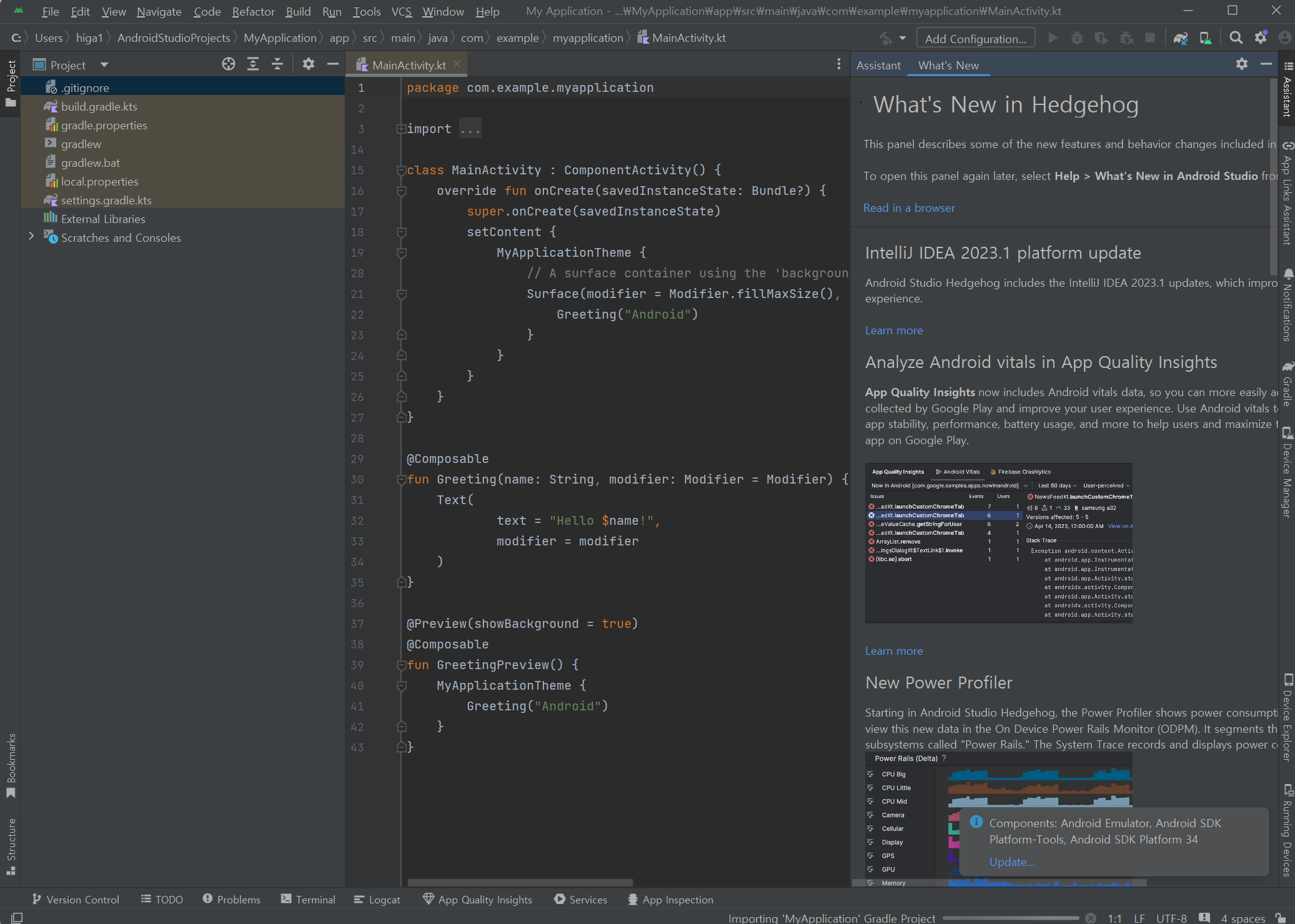The height and width of the screenshot is (924, 1295).
Task: Open App Quality Insights tool window
Action: pos(477,900)
